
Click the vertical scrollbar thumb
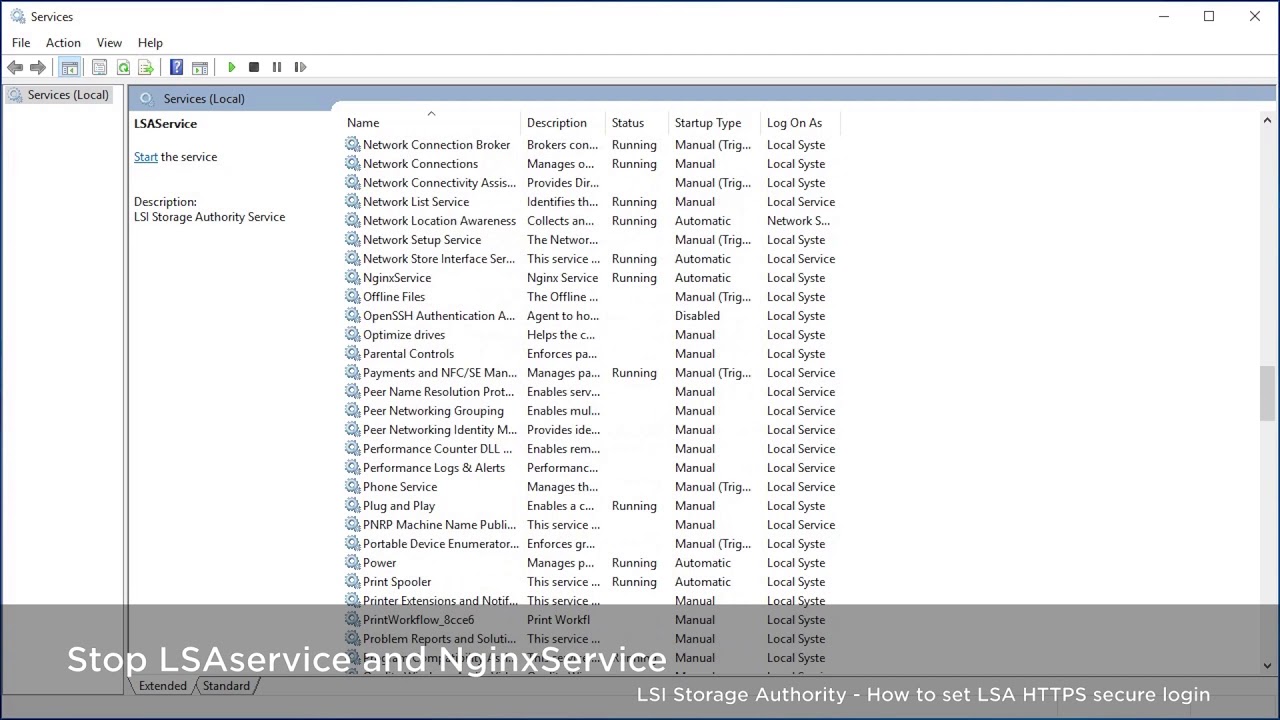pyautogui.click(x=1268, y=394)
